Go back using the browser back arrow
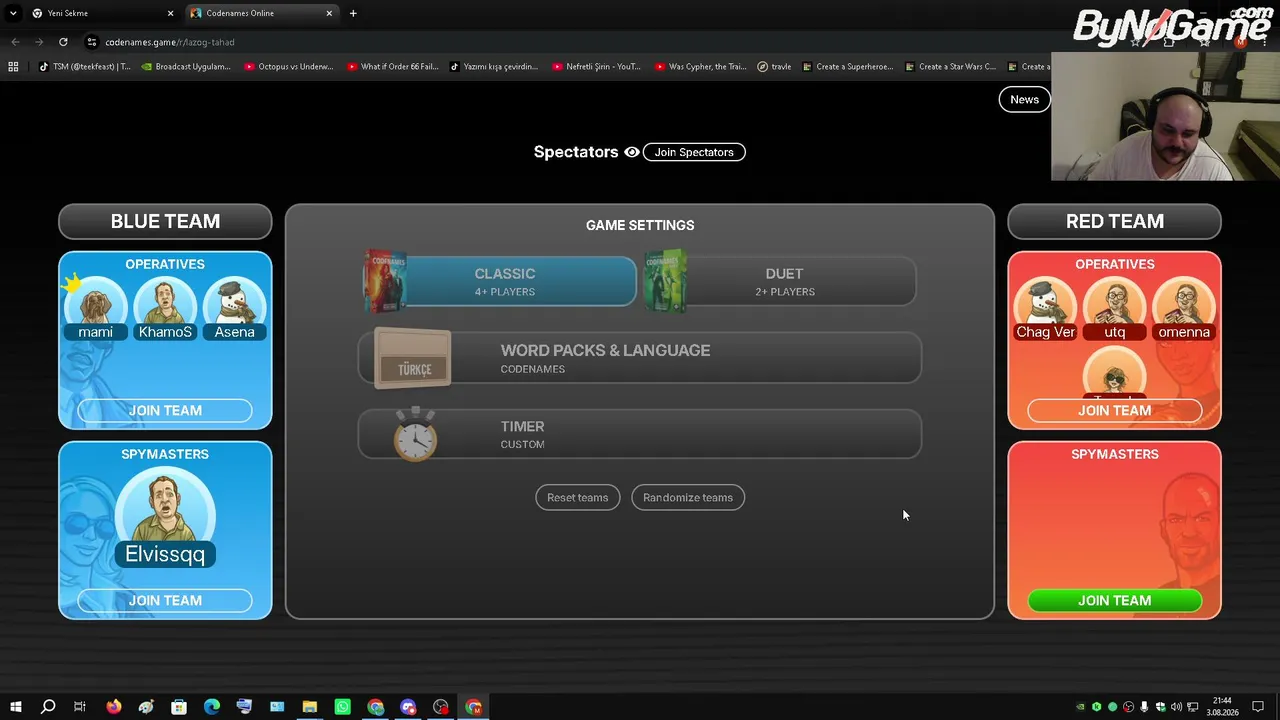Screen dimensions: 1280x720 15,42
